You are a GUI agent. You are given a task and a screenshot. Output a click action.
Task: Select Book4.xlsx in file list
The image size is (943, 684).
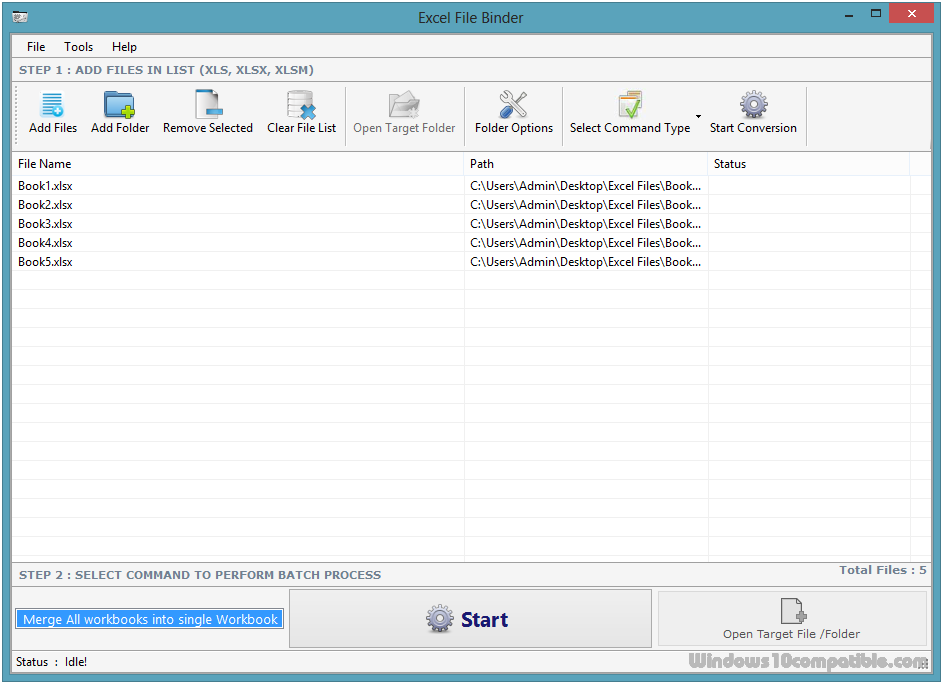click(x=45, y=243)
